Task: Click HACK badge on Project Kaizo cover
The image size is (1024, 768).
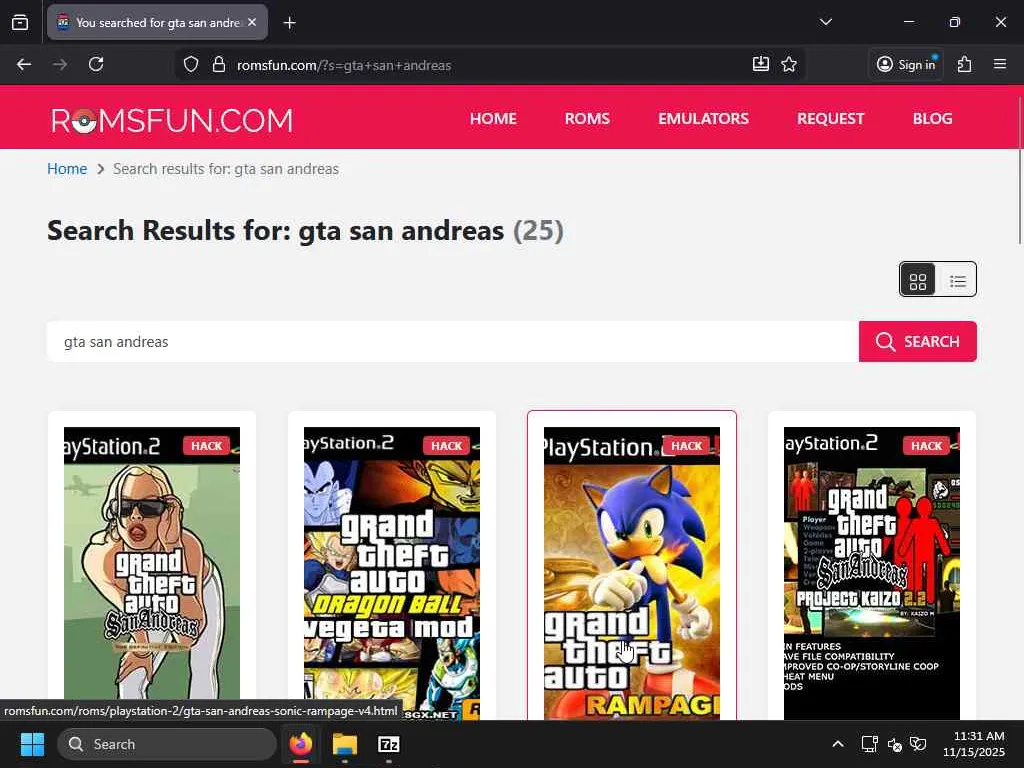Action: (927, 445)
